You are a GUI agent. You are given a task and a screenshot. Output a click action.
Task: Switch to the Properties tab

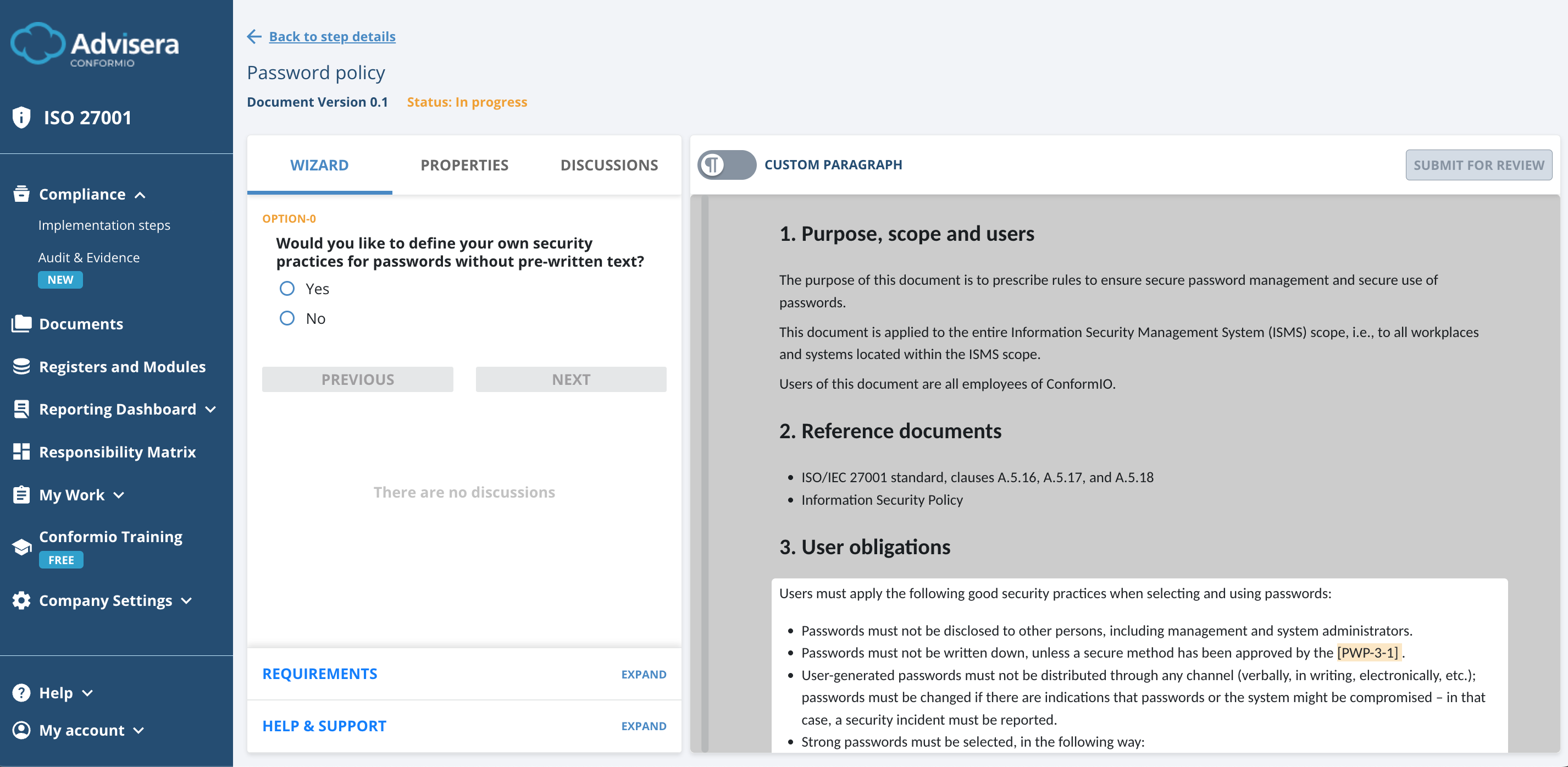click(x=464, y=164)
